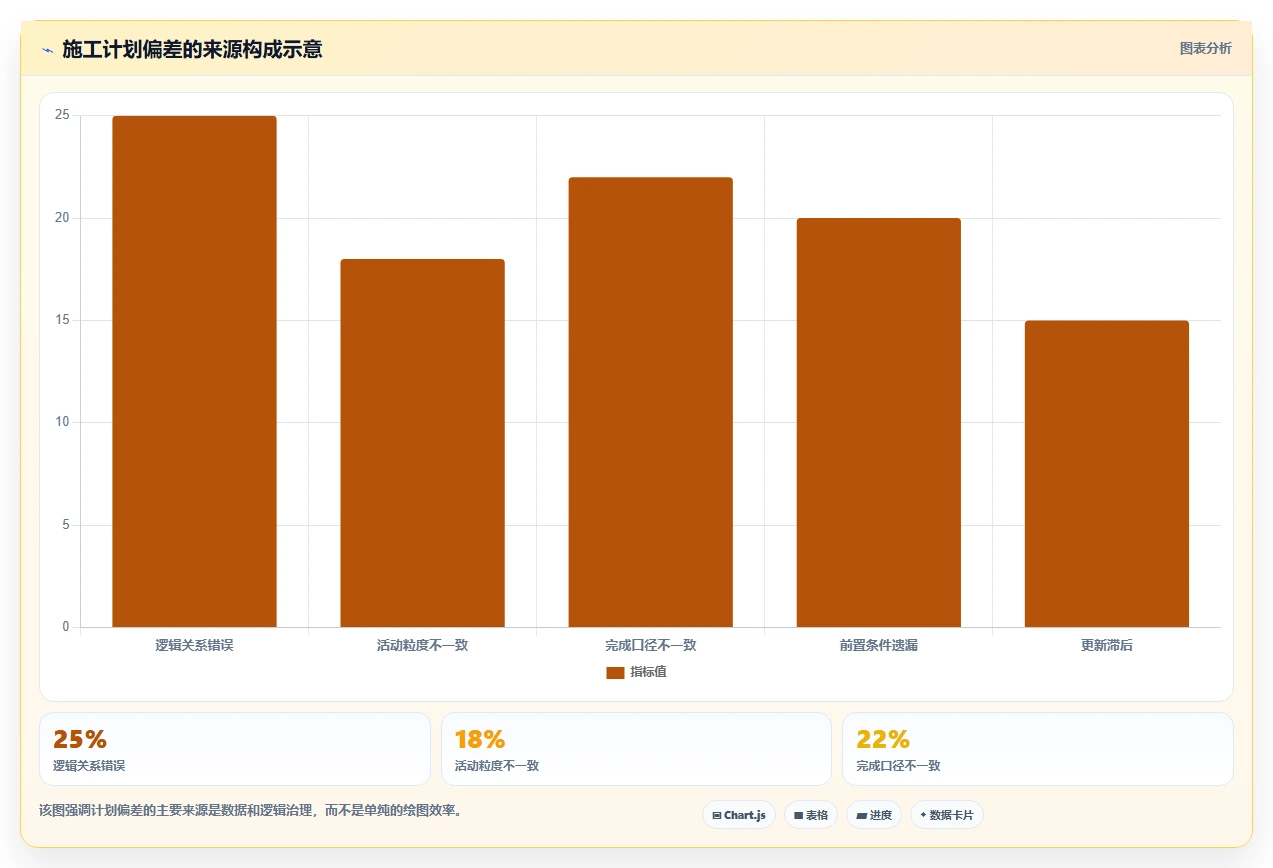1273x868 pixels.
Task: Click the title 施工计划偏差的来源构成示意
Action: (x=192, y=49)
